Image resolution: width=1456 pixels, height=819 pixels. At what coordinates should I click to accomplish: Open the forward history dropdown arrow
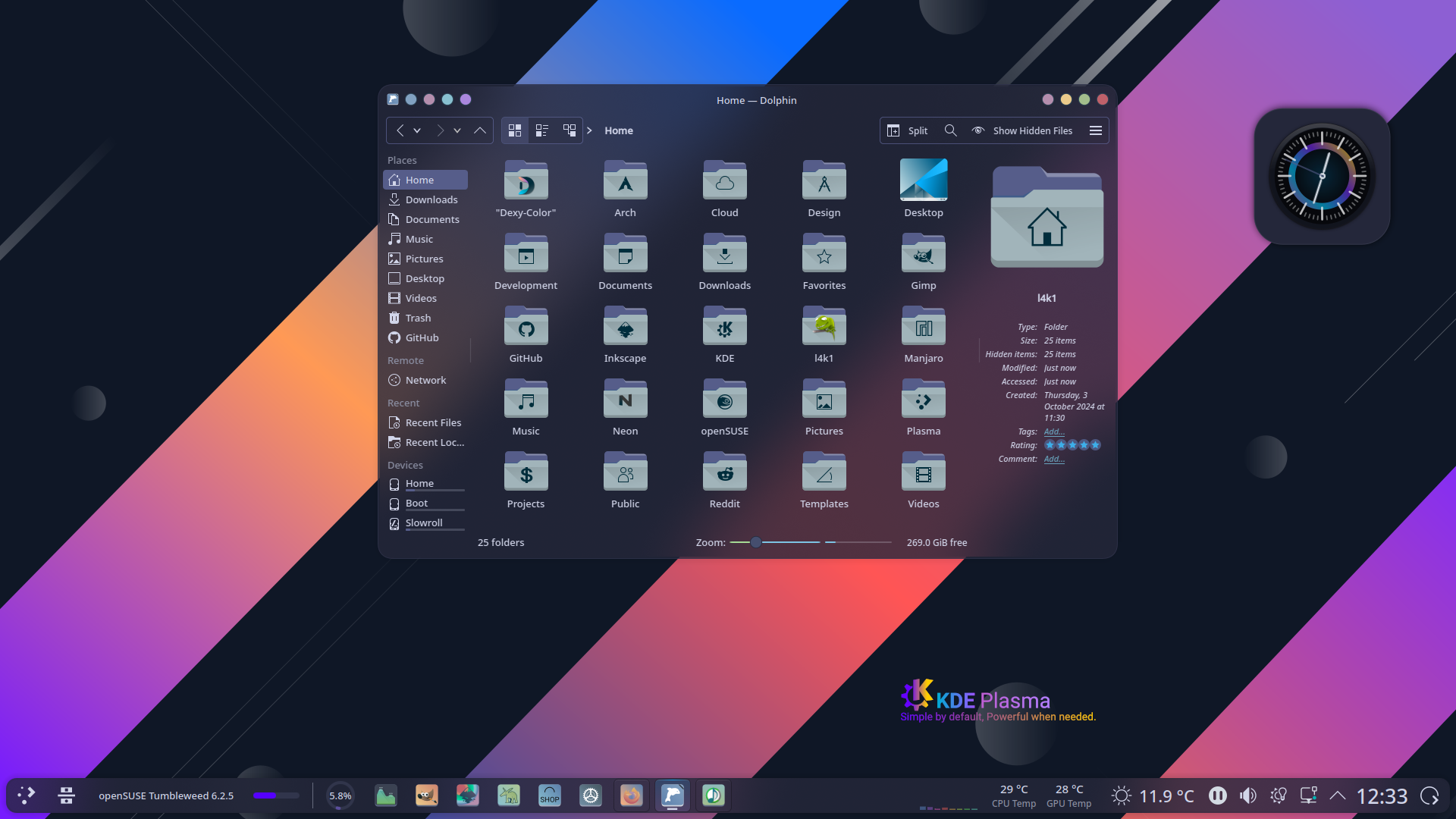(457, 130)
